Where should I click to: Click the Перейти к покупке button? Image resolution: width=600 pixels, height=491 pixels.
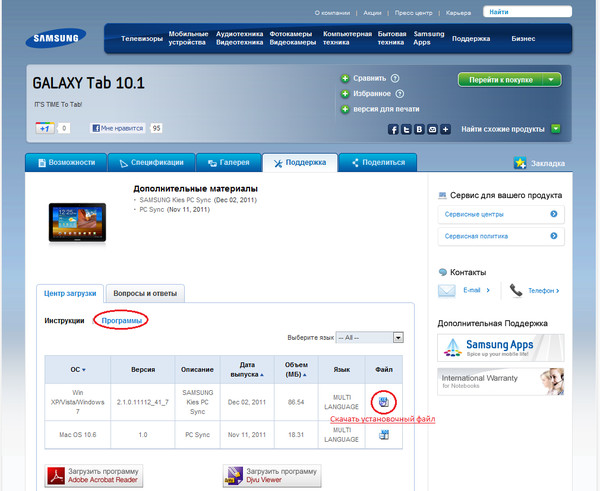tap(501, 80)
